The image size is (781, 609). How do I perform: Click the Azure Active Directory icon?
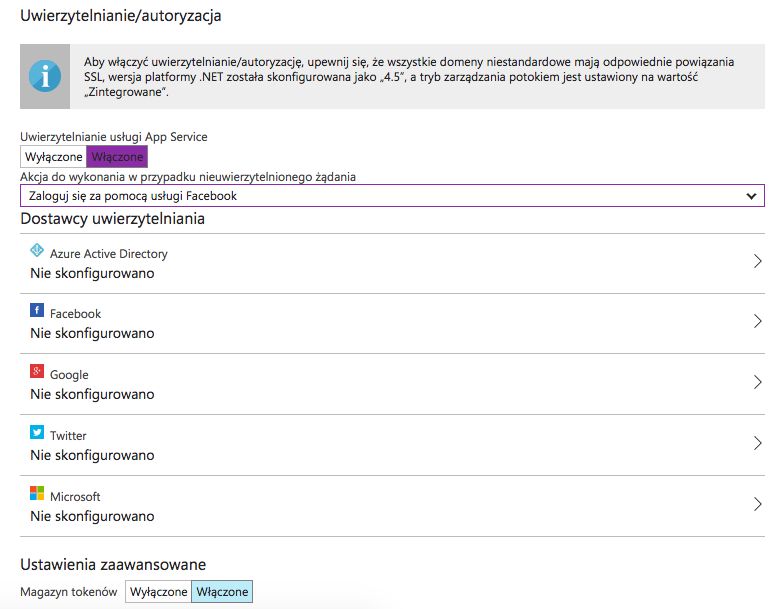pyautogui.click(x=37, y=251)
